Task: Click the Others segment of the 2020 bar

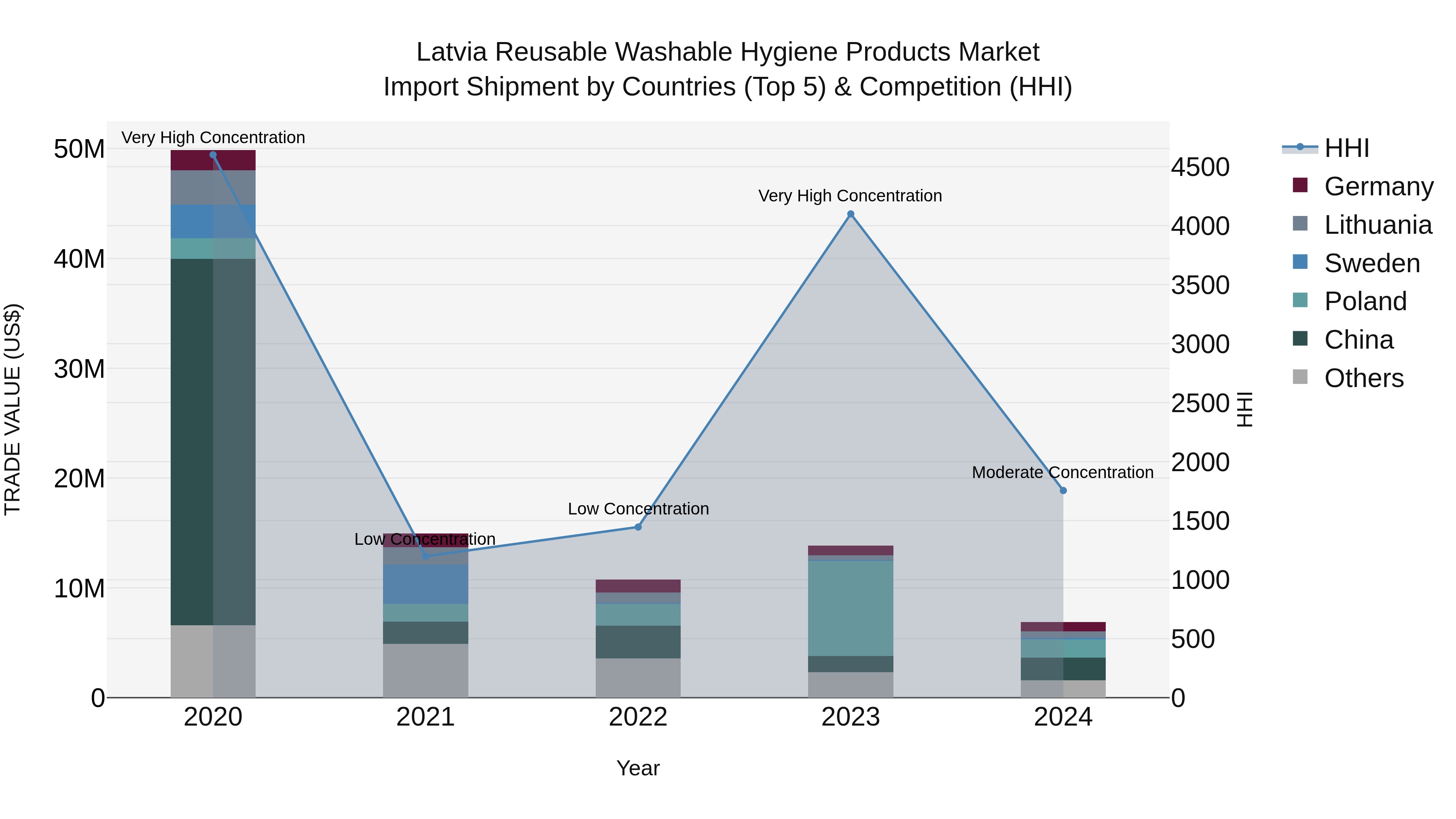Action: click(x=213, y=661)
